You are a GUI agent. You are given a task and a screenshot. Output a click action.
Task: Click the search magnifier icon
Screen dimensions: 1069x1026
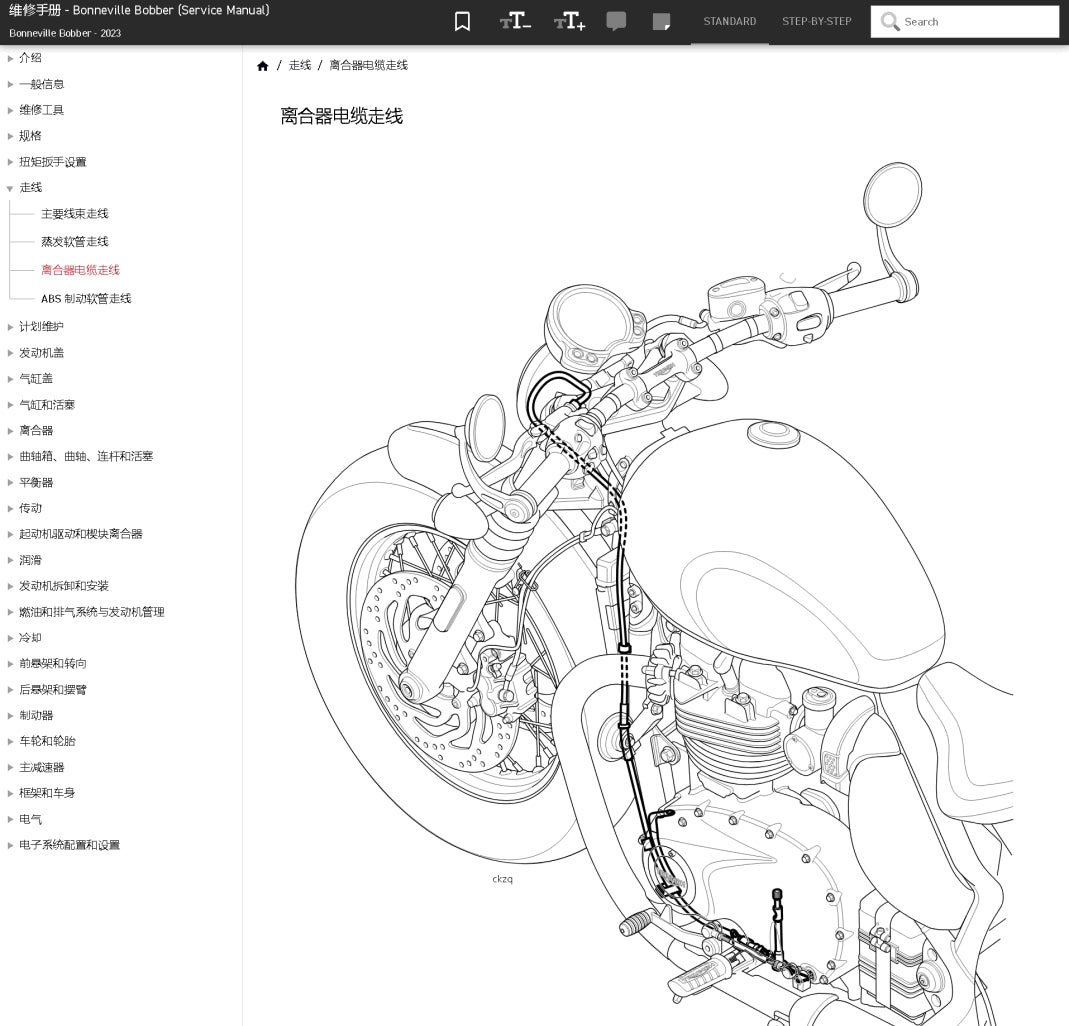click(x=890, y=21)
